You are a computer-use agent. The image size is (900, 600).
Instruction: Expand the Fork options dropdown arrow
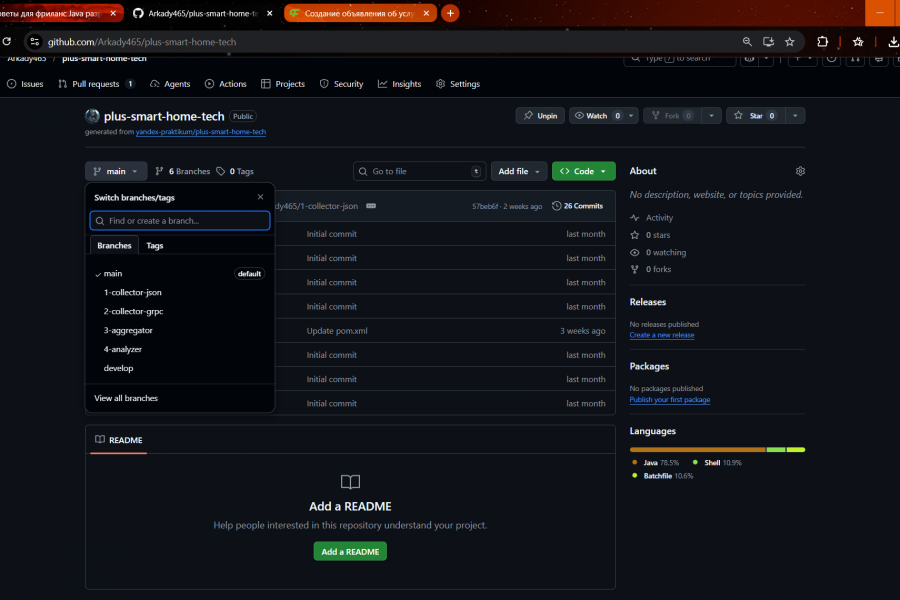point(711,115)
